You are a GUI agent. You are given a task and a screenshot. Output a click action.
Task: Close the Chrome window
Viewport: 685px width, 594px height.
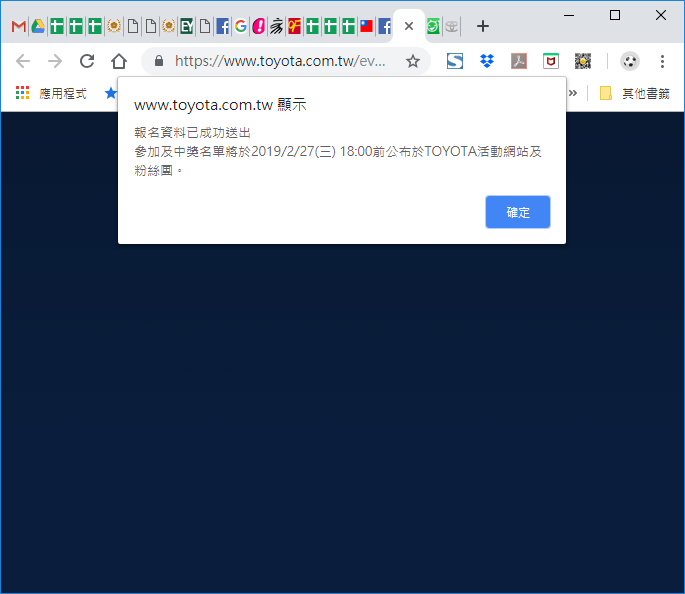pos(661,15)
